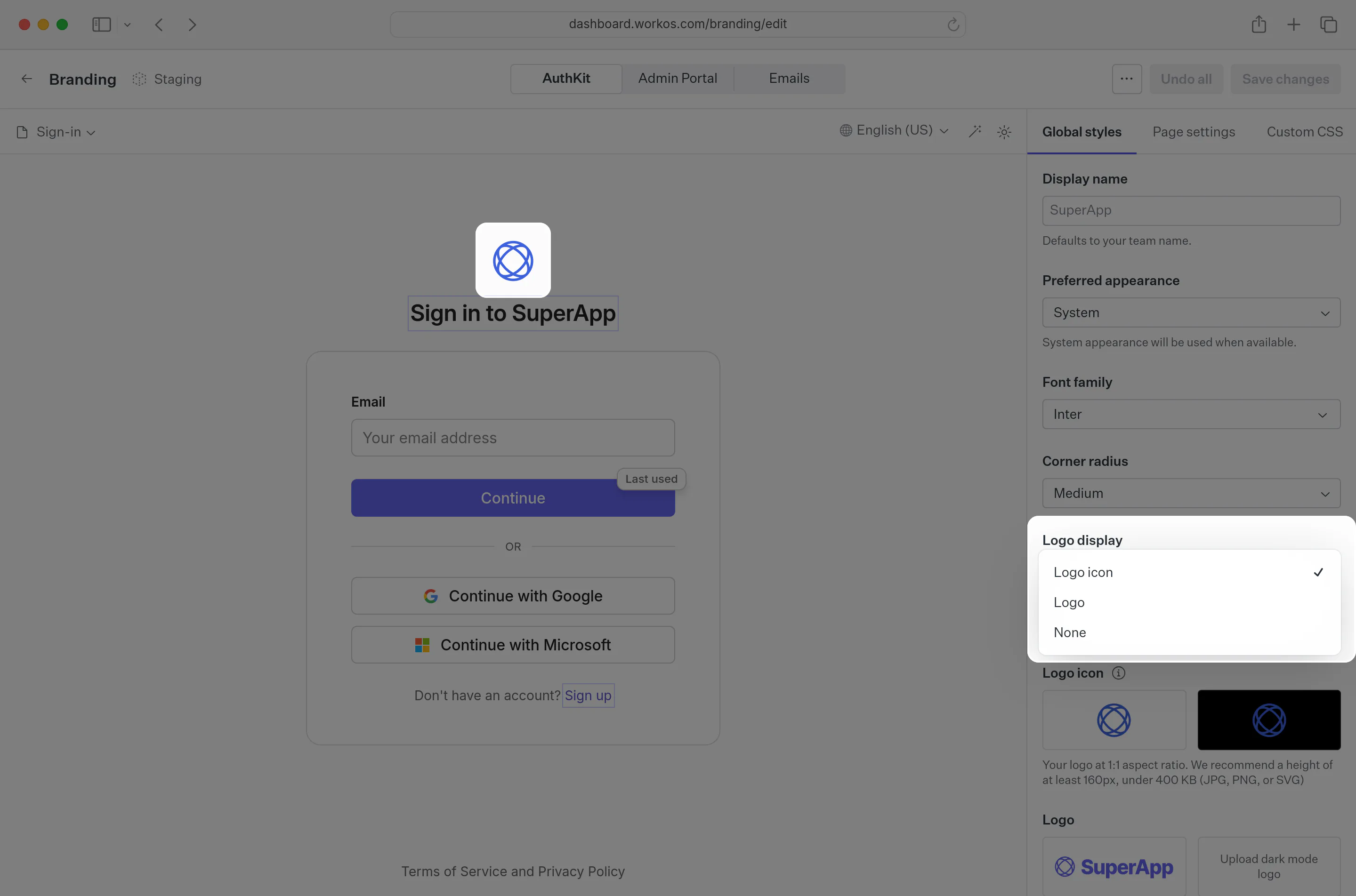
Task: Click the Staging environment icon
Action: (139, 79)
